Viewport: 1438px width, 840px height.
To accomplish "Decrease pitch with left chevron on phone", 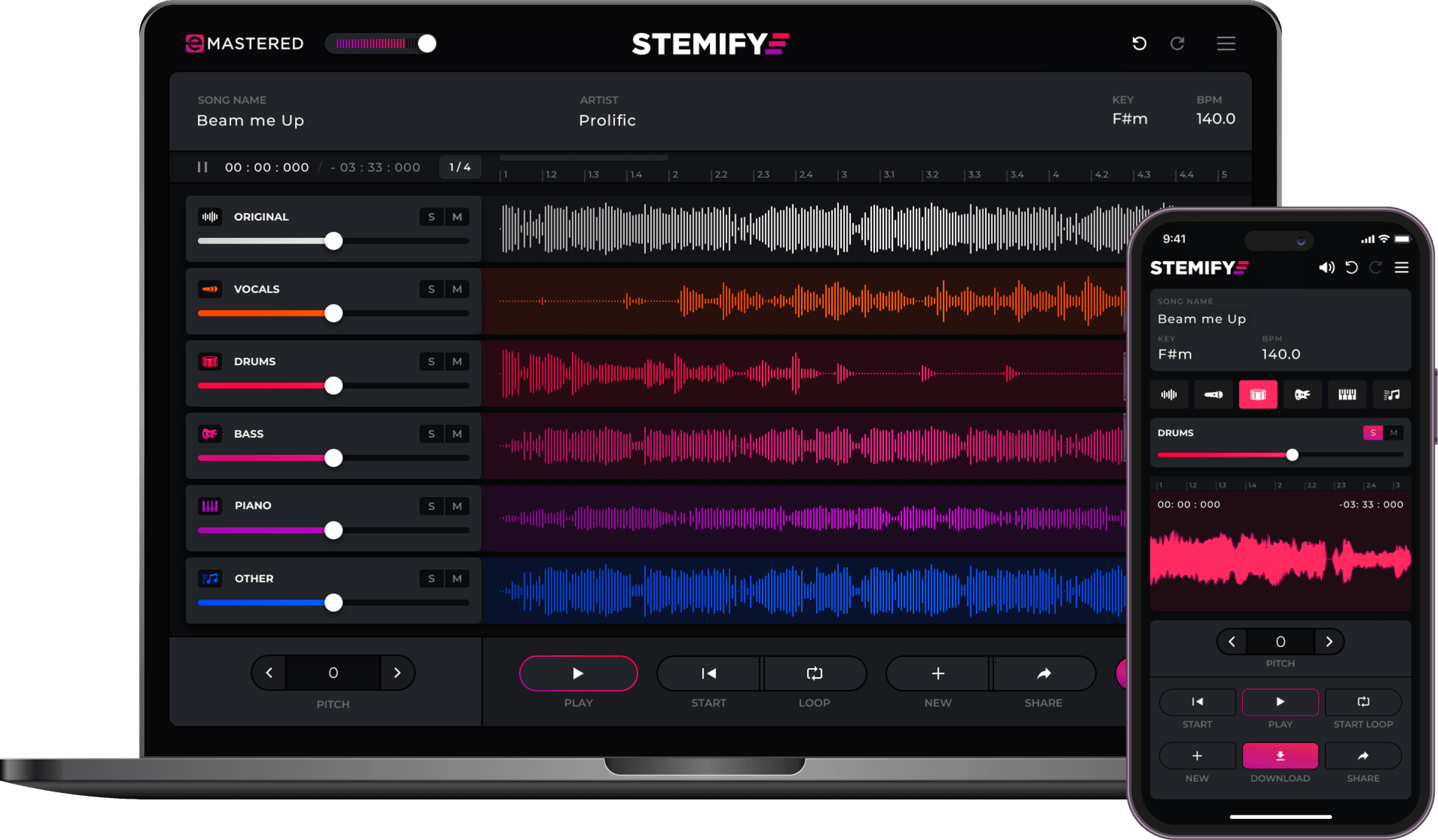I will coord(1232,641).
